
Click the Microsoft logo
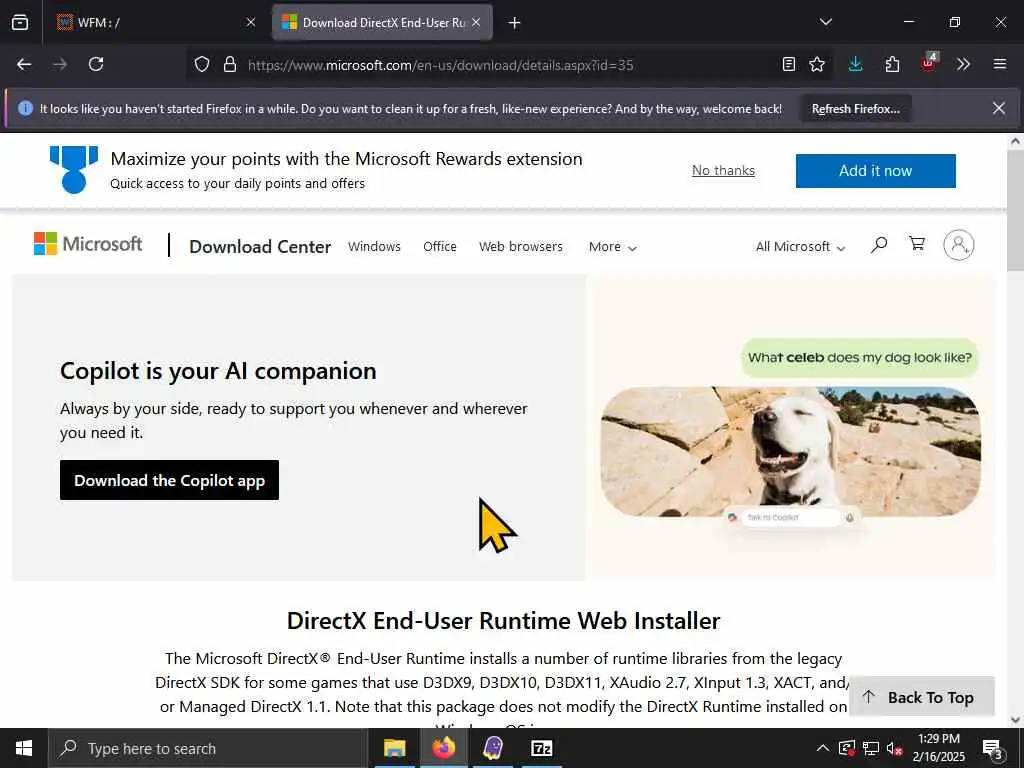point(88,244)
